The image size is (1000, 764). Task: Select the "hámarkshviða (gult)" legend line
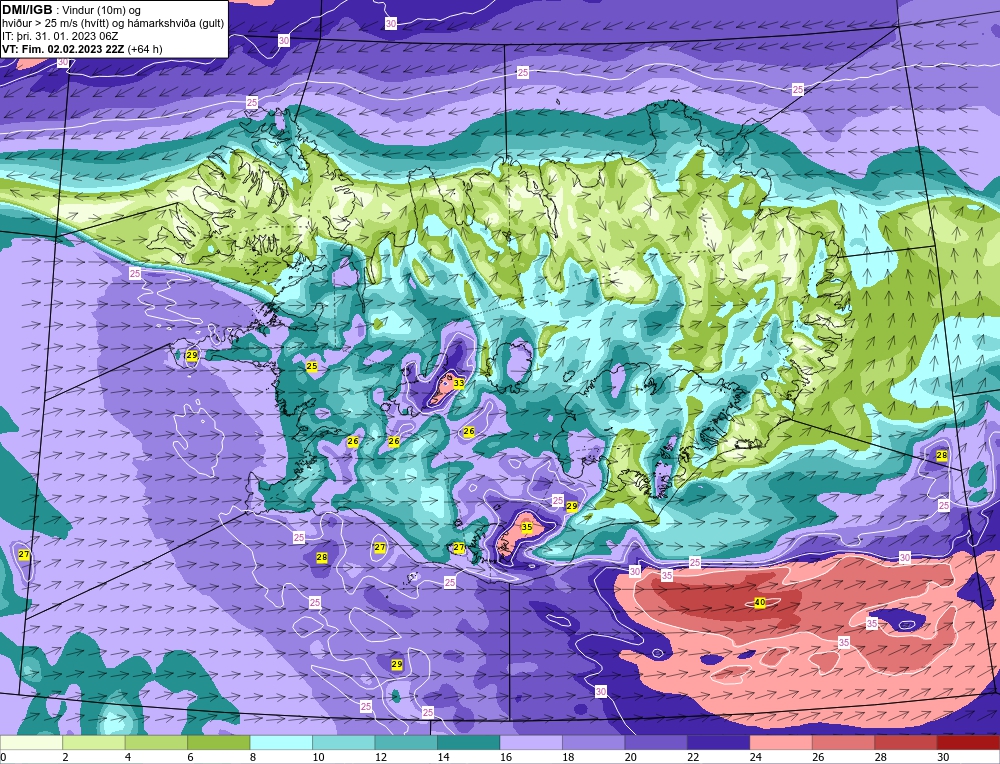pyautogui.click(x=113, y=23)
